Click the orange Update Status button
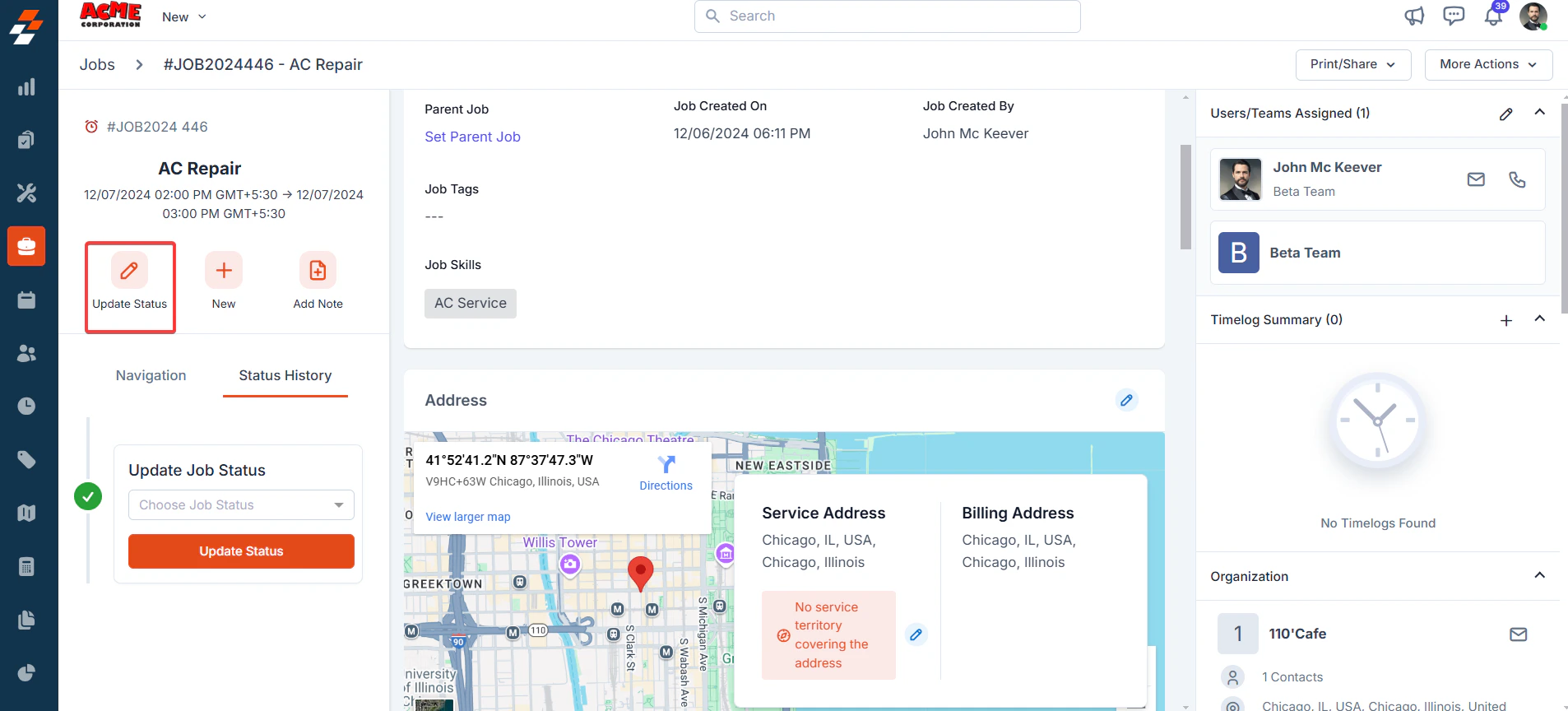Image resolution: width=1568 pixels, height=711 pixels. pyautogui.click(x=241, y=551)
